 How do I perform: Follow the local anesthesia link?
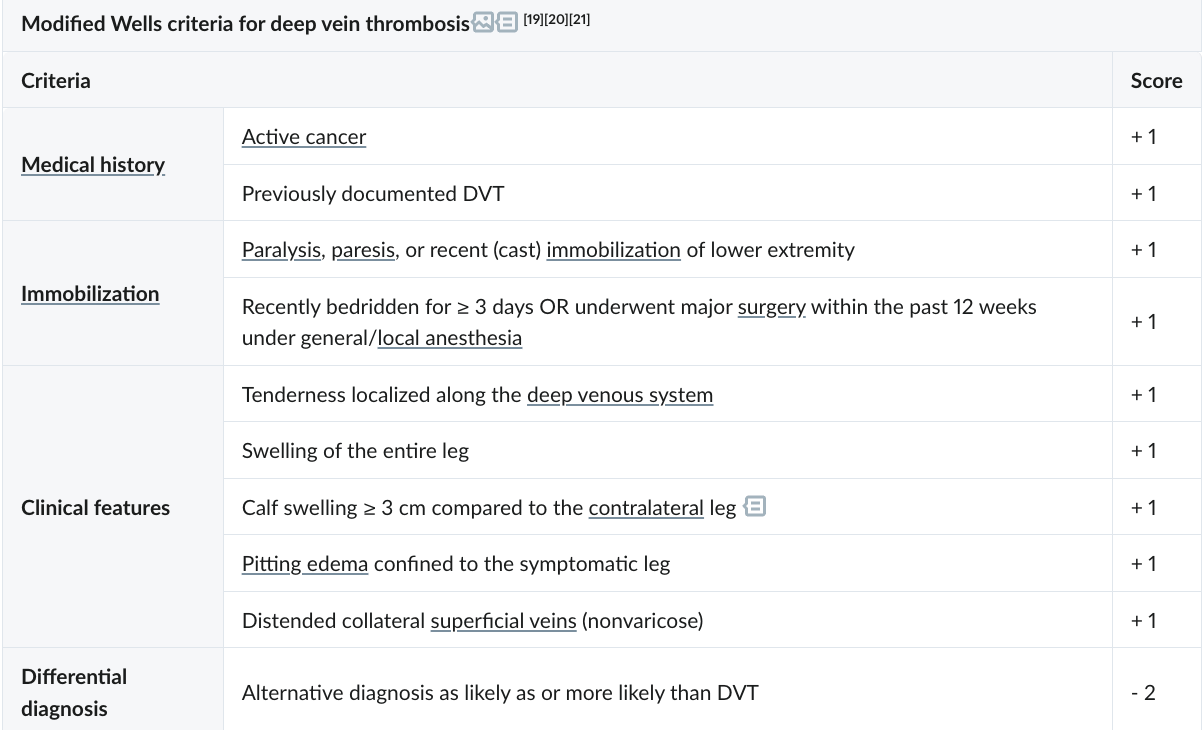(x=450, y=338)
